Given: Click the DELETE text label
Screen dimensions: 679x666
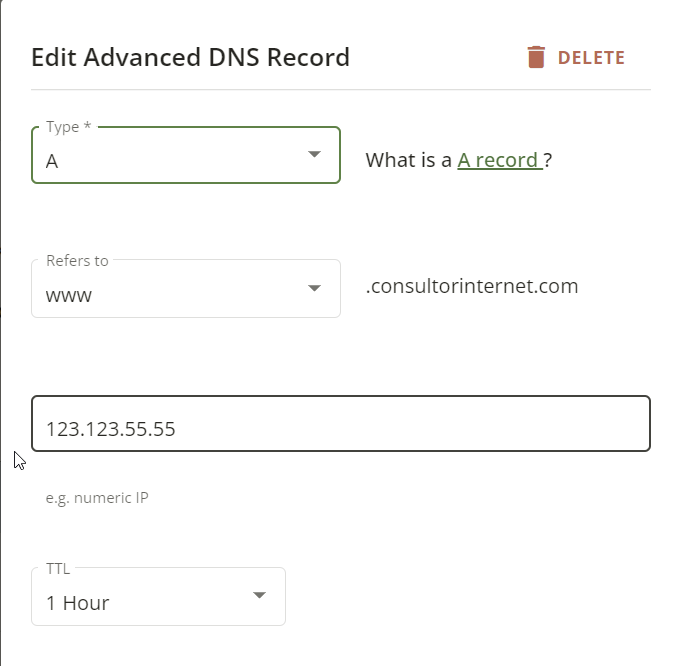Looking at the screenshot, I should point(591,58).
